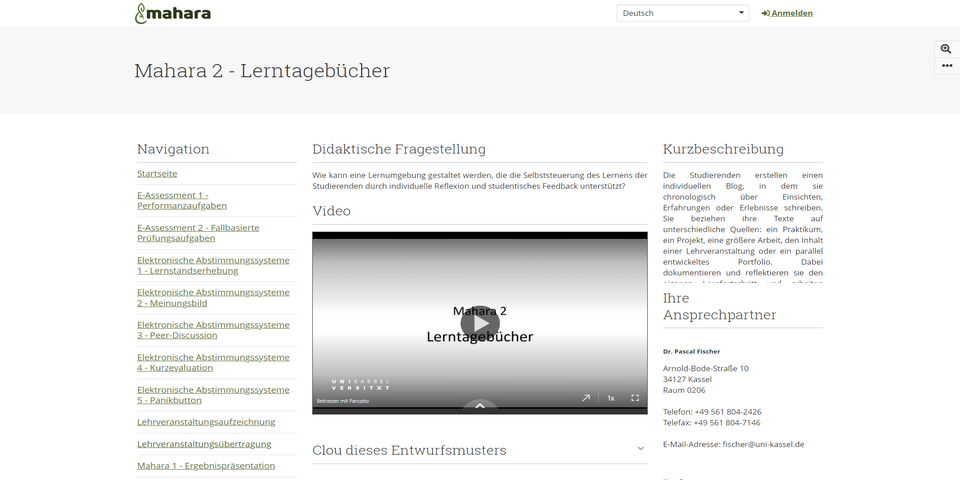
Task: Open the Lehrveranstaltungsübertragung link
Action: pos(204,444)
